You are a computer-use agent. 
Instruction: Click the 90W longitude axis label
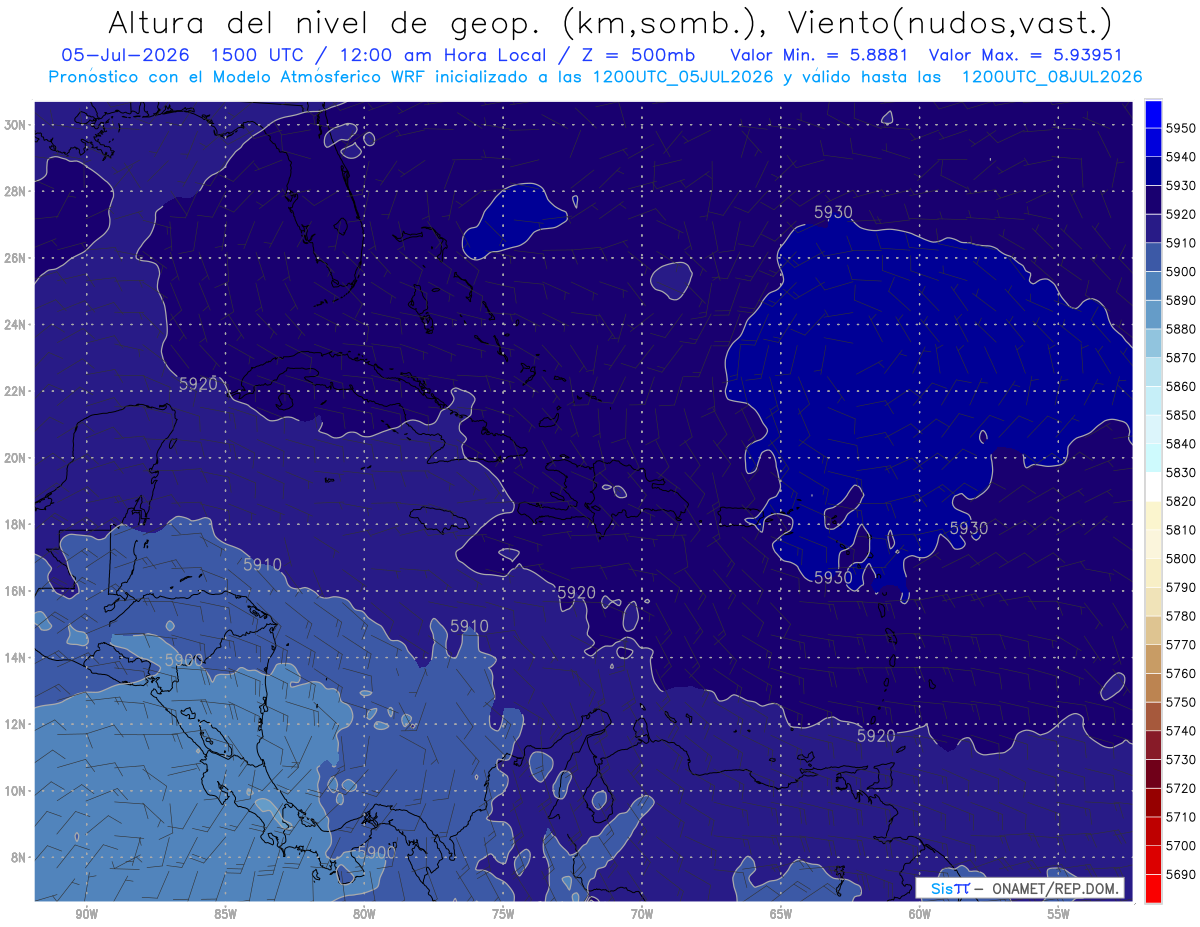[87, 914]
